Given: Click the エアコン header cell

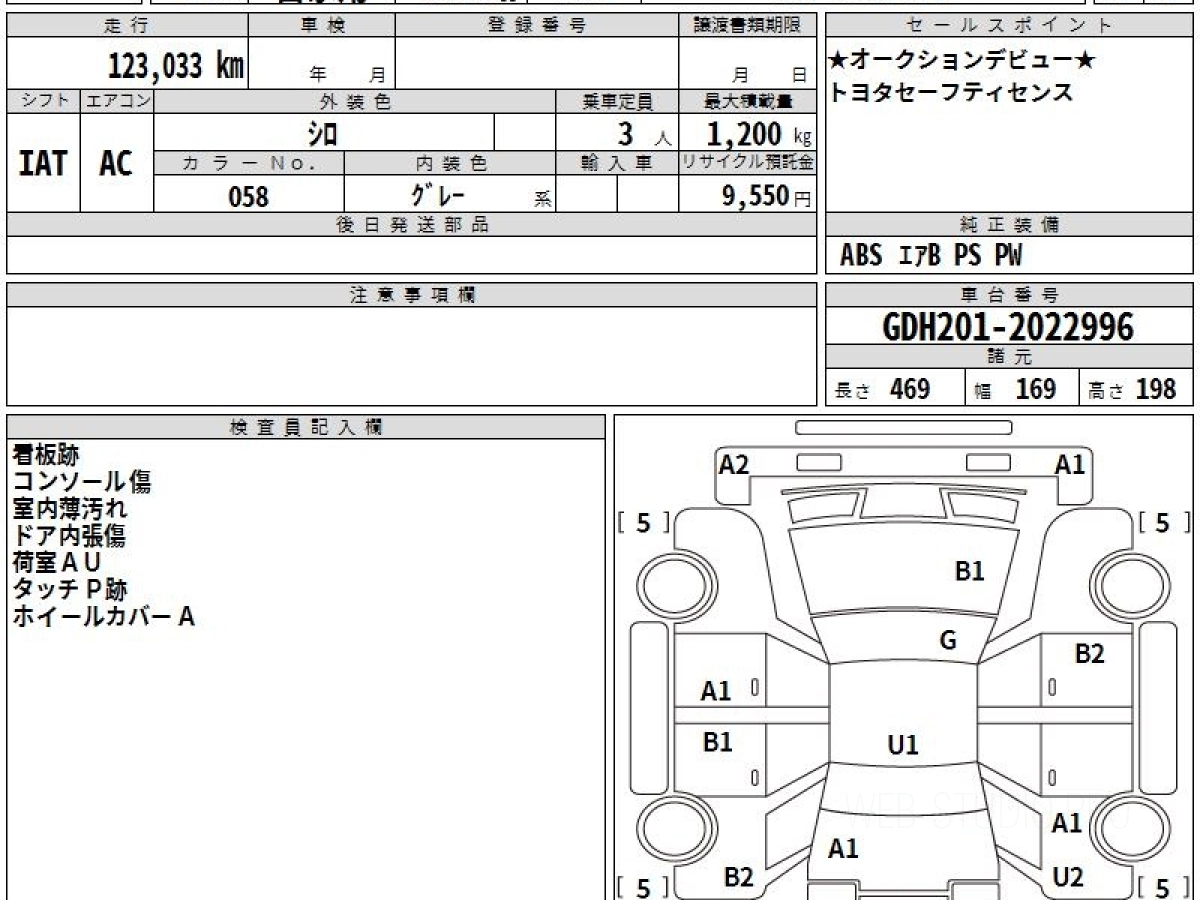Looking at the screenshot, I should (117, 101).
